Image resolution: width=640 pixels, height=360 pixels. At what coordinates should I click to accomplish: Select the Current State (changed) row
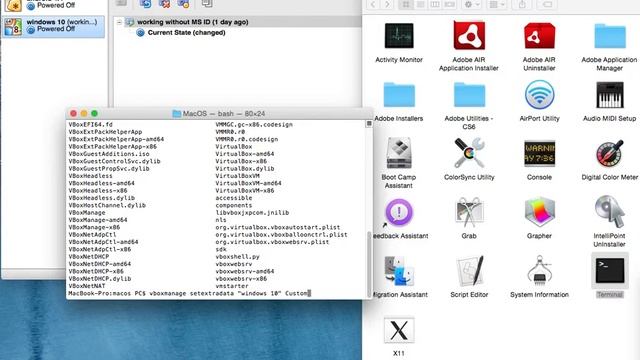(x=186, y=33)
